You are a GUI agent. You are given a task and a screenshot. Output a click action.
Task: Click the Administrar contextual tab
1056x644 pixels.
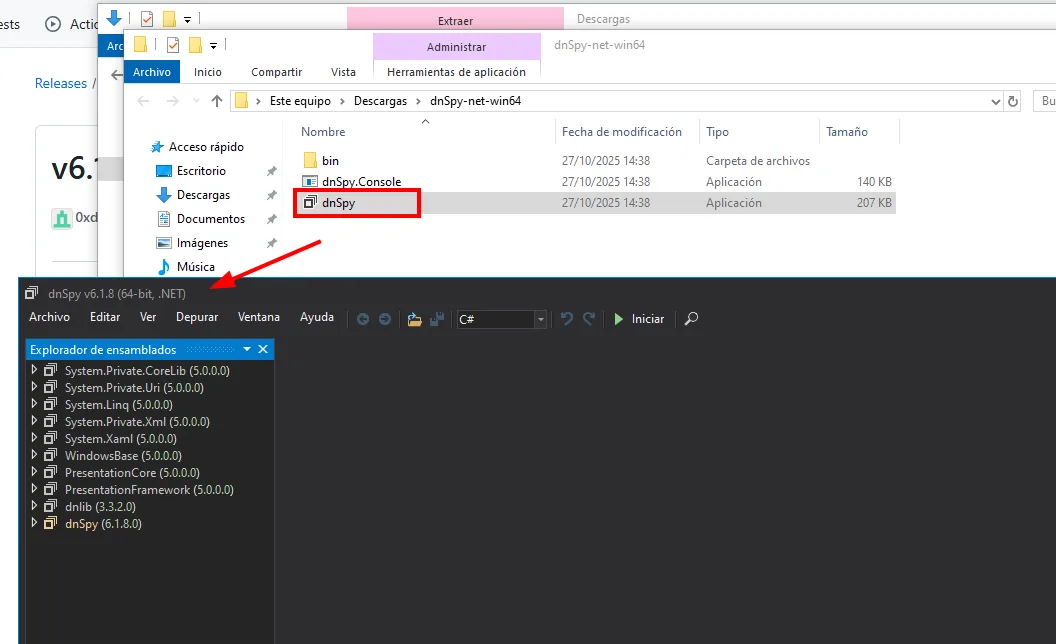[456, 46]
